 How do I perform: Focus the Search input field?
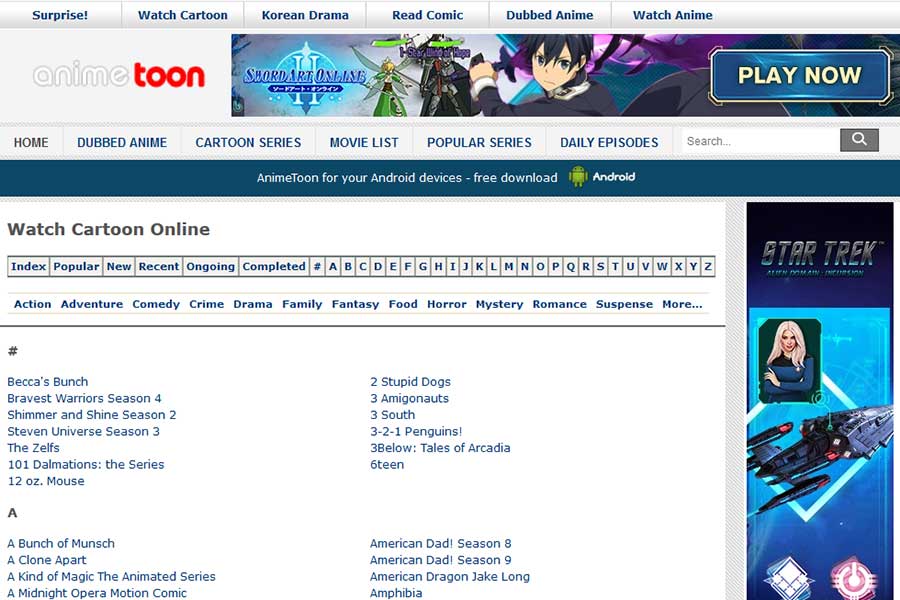click(761, 141)
